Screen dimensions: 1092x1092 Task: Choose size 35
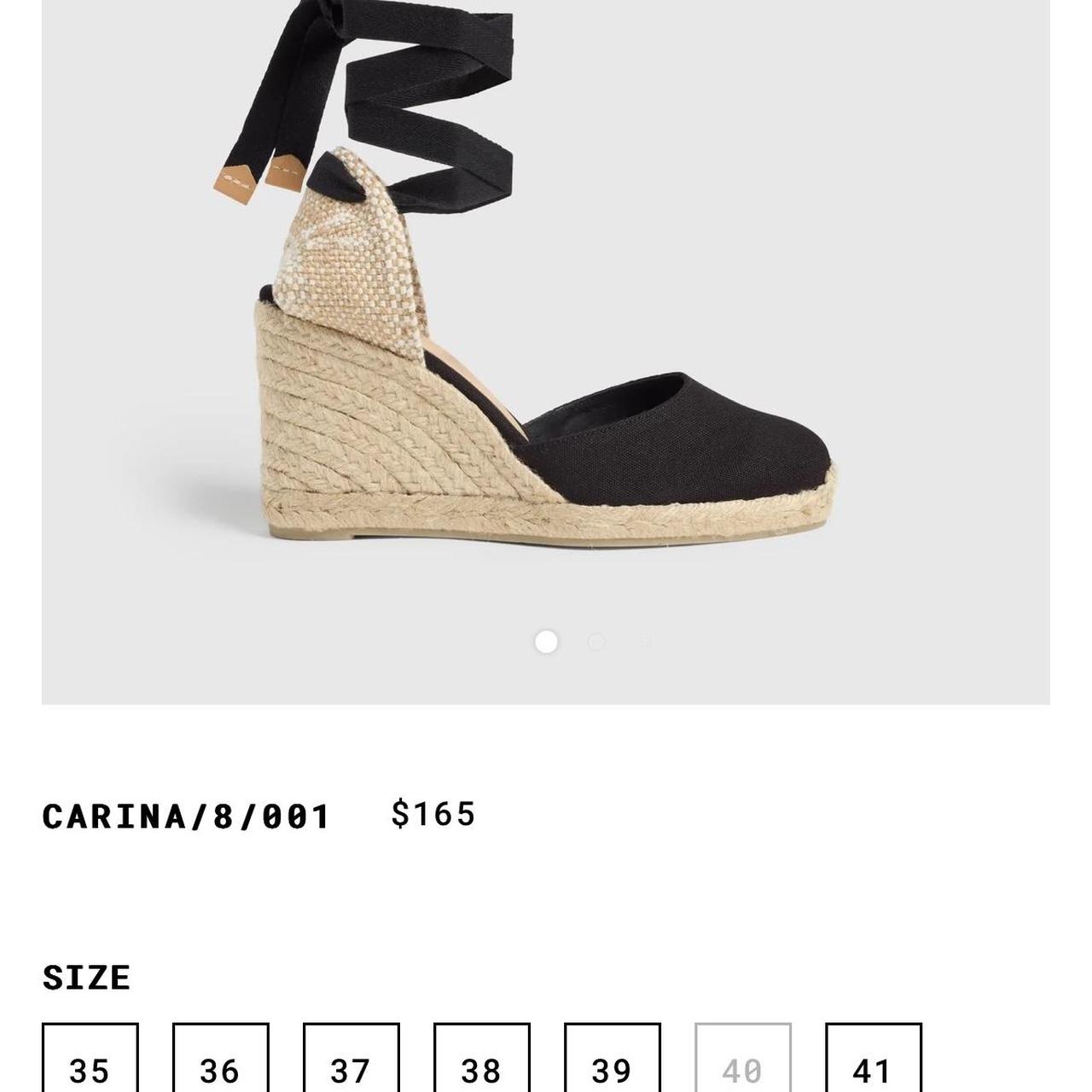point(90,1058)
